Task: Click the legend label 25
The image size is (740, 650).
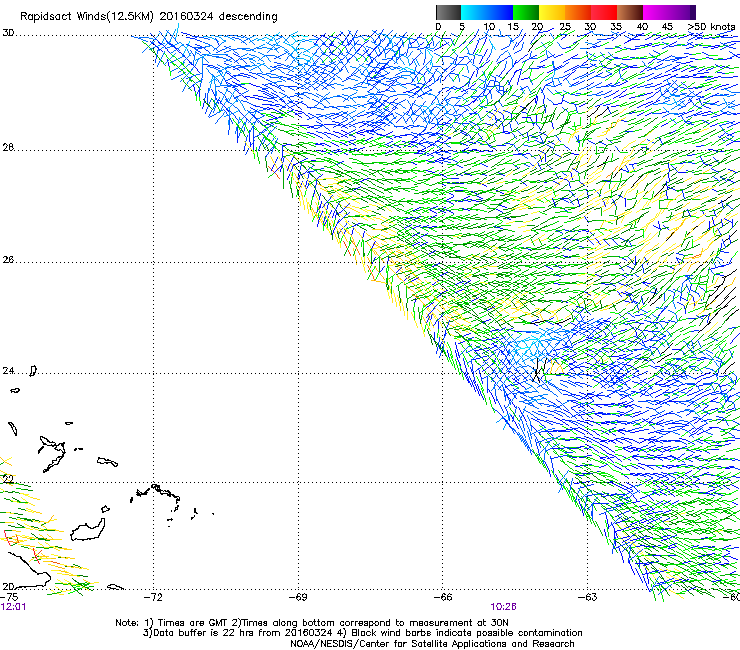Action: pyautogui.click(x=565, y=27)
